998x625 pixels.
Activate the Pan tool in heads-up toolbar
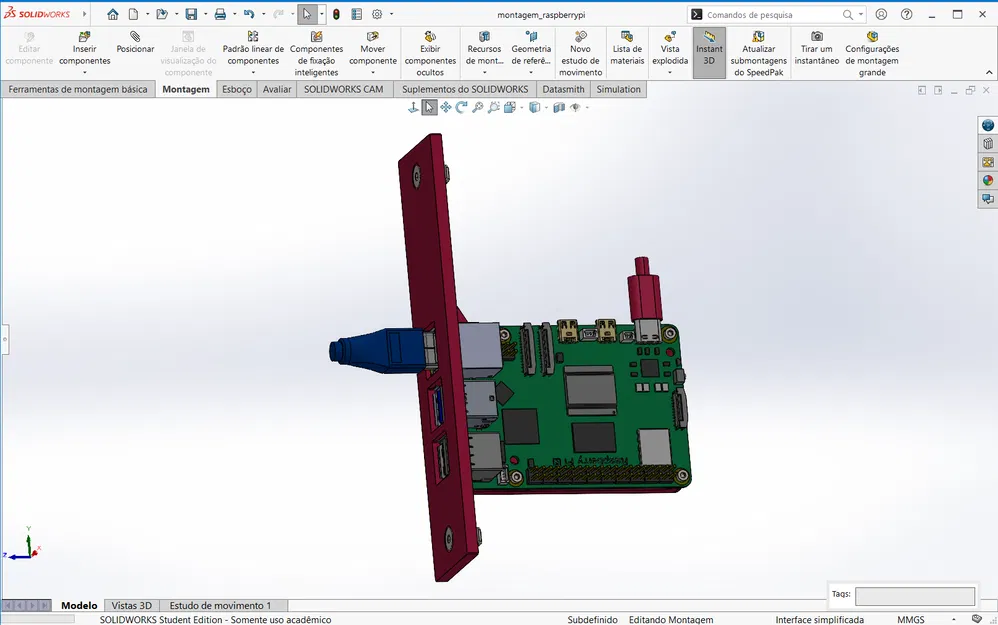tap(446, 108)
